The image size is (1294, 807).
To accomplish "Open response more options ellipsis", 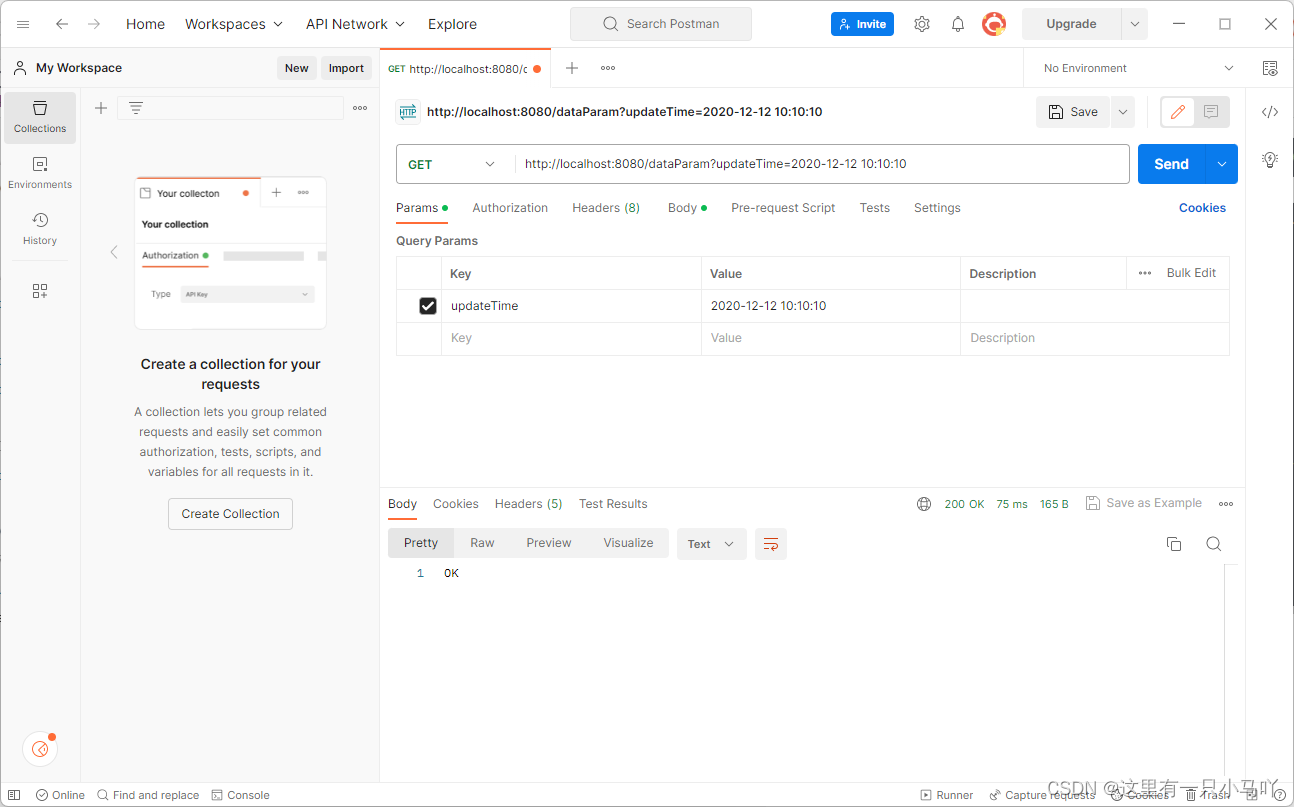I will point(1226,504).
